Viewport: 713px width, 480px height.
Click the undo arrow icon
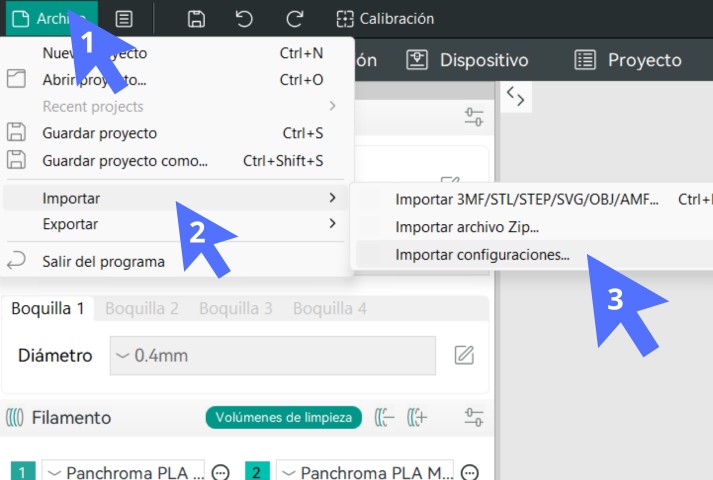244,19
